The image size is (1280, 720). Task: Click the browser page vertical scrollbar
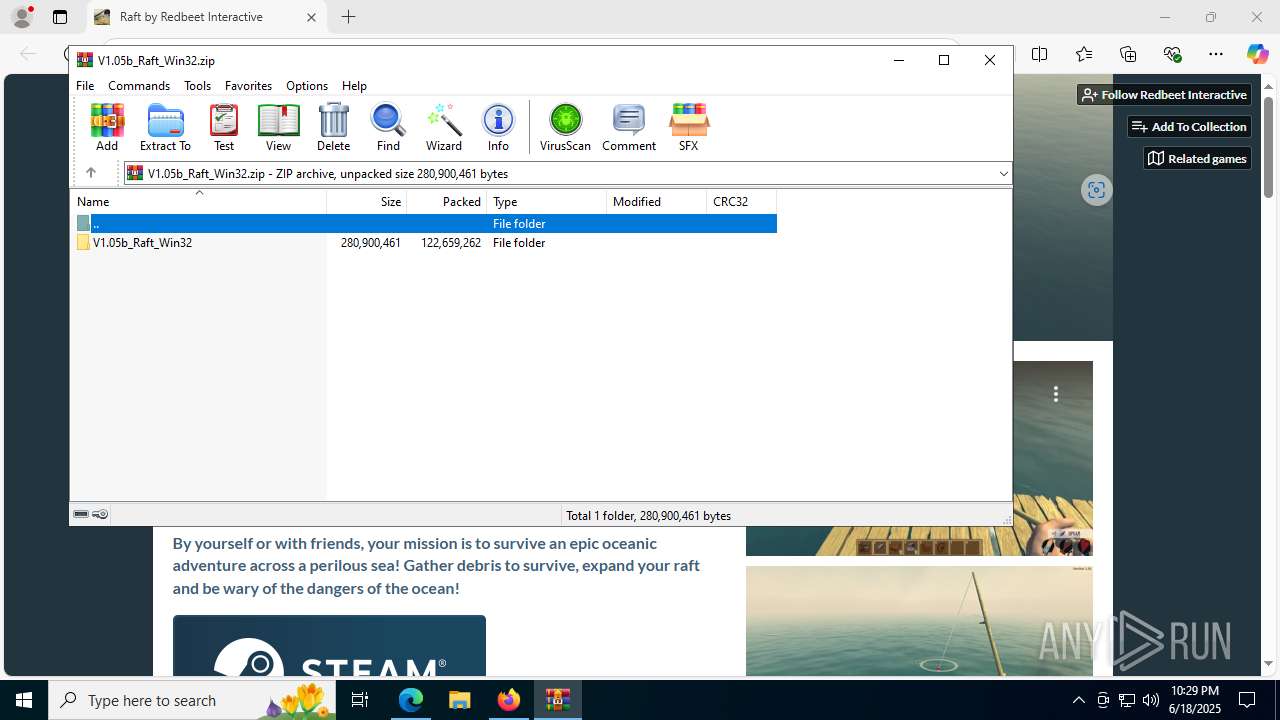tap(1268, 147)
